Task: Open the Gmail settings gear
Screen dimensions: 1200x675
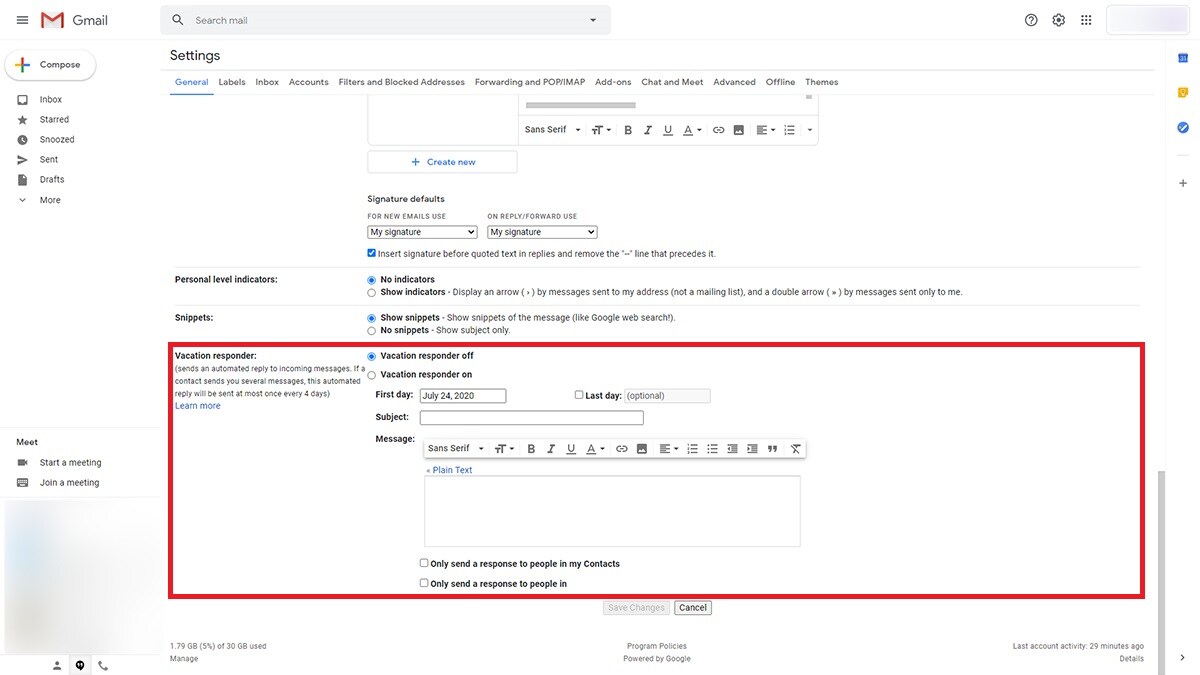Action: click(x=1058, y=20)
